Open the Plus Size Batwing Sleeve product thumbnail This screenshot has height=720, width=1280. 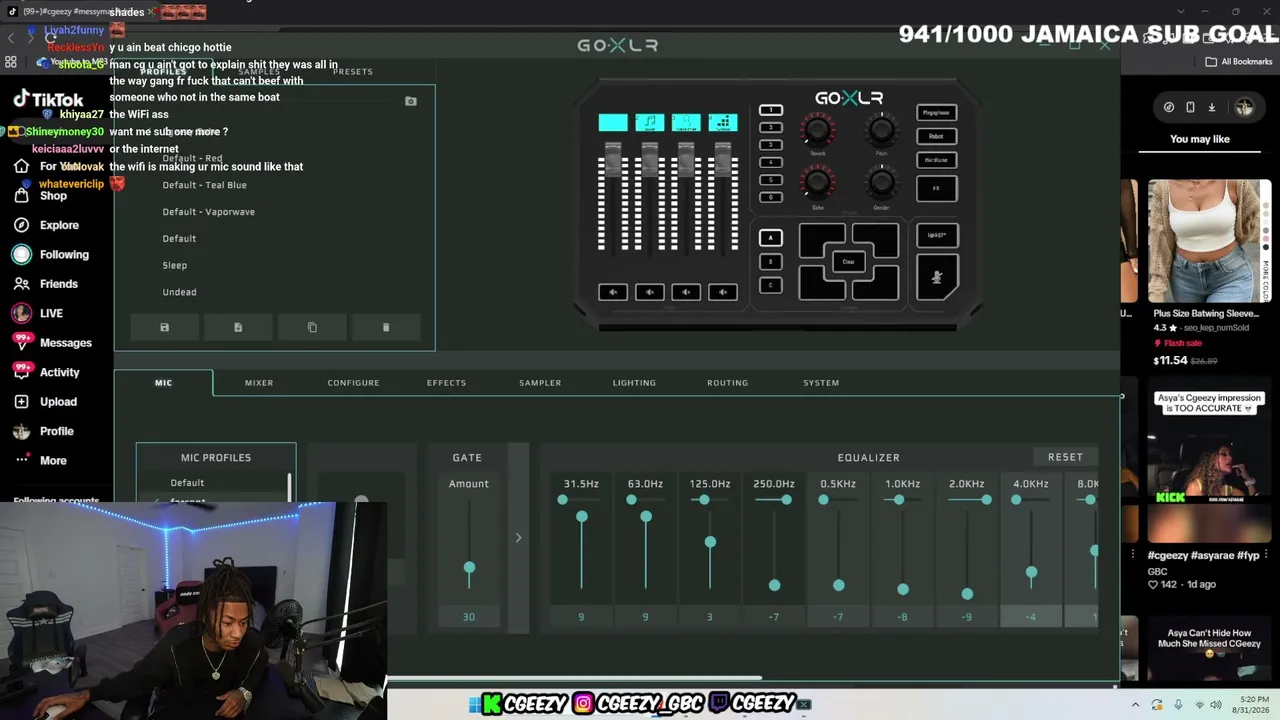coord(1209,240)
